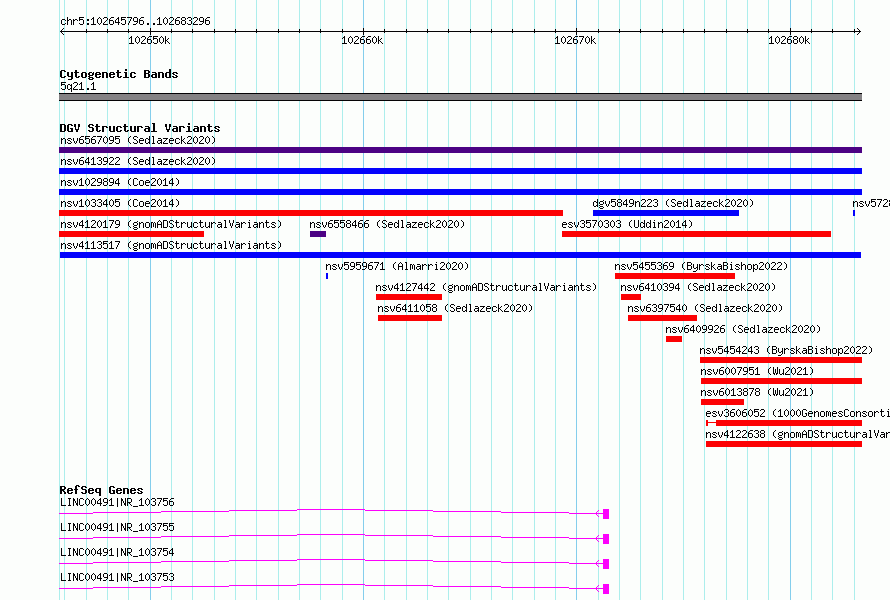Click the 102660k ruler tick label
This screenshot has height=600, width=890.
point(362,40)
